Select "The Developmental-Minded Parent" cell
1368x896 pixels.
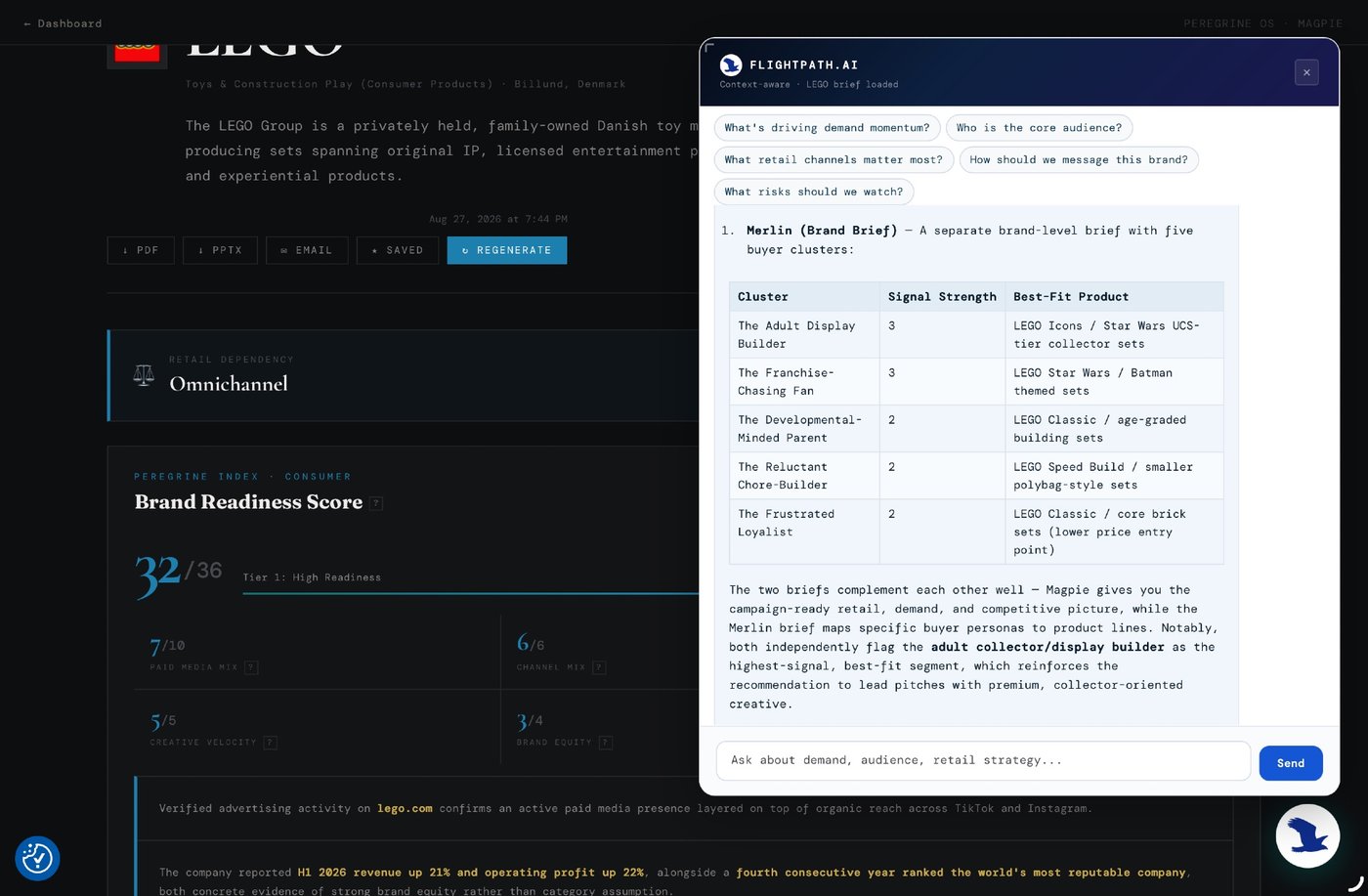804,429
